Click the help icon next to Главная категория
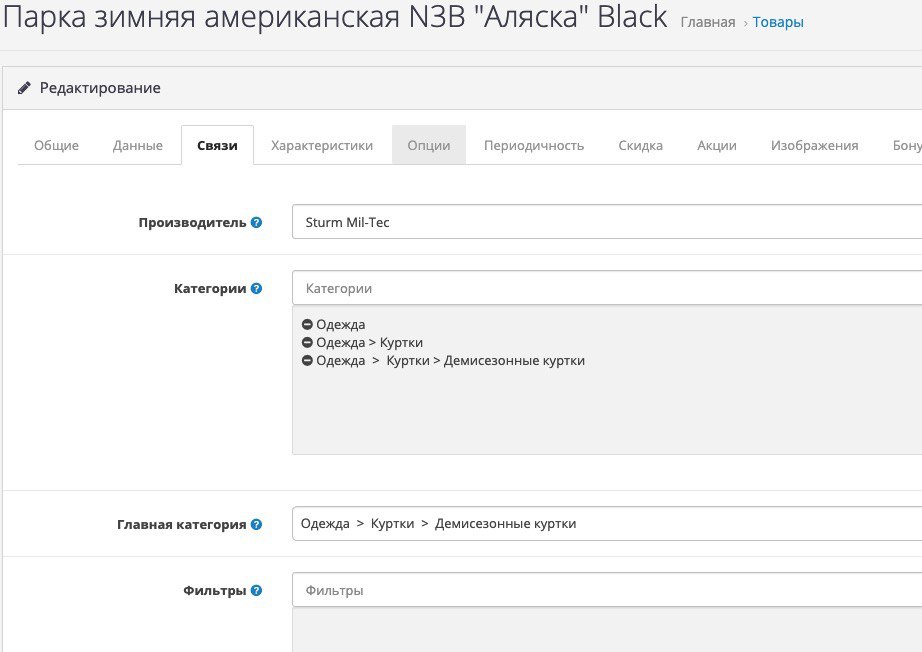922x652 pixels. [x=256, y=524]
